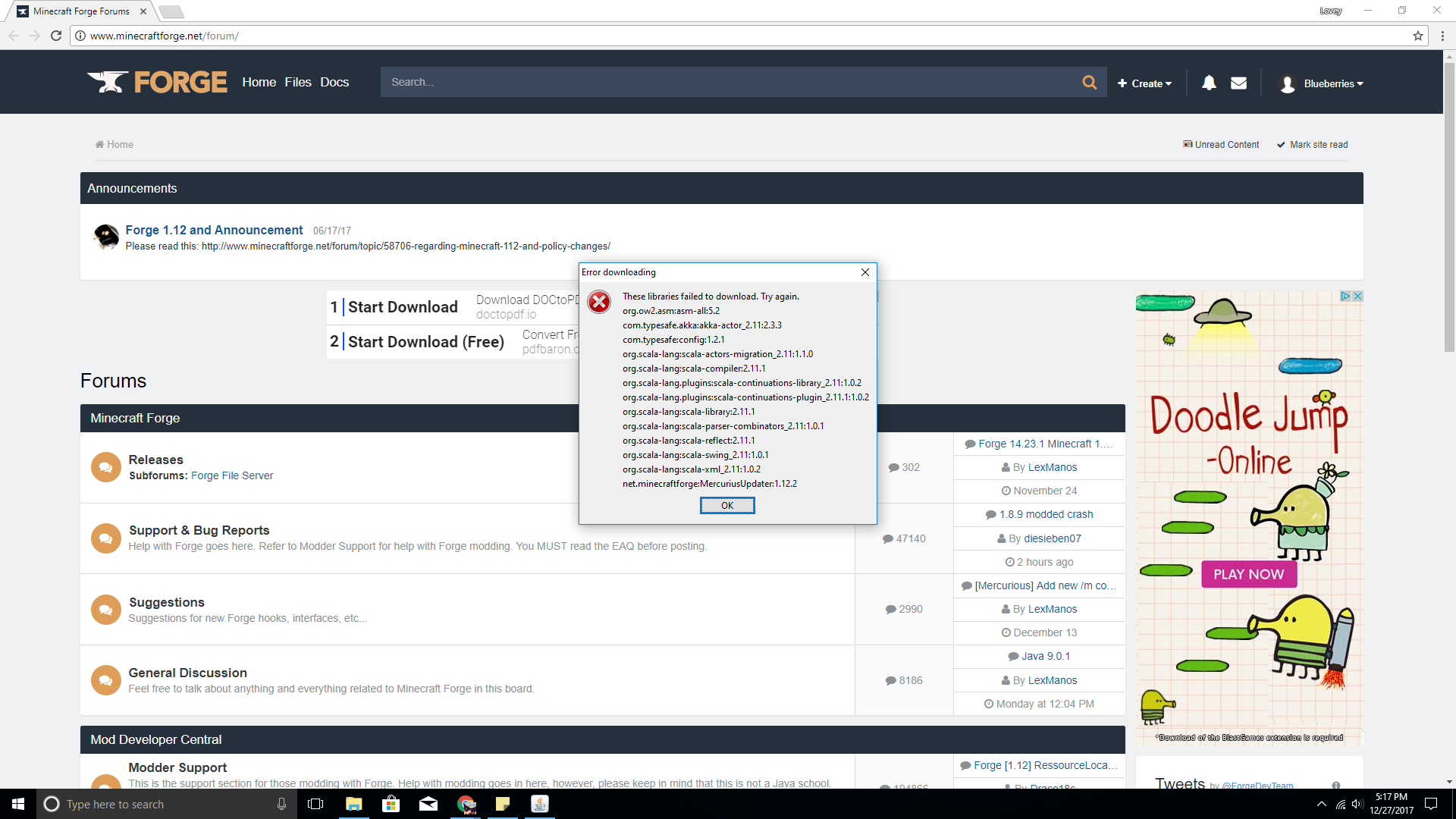This screenshot has height=819, width=1456.
Task: Click the Forge logo
Action: tap(157, 82)
